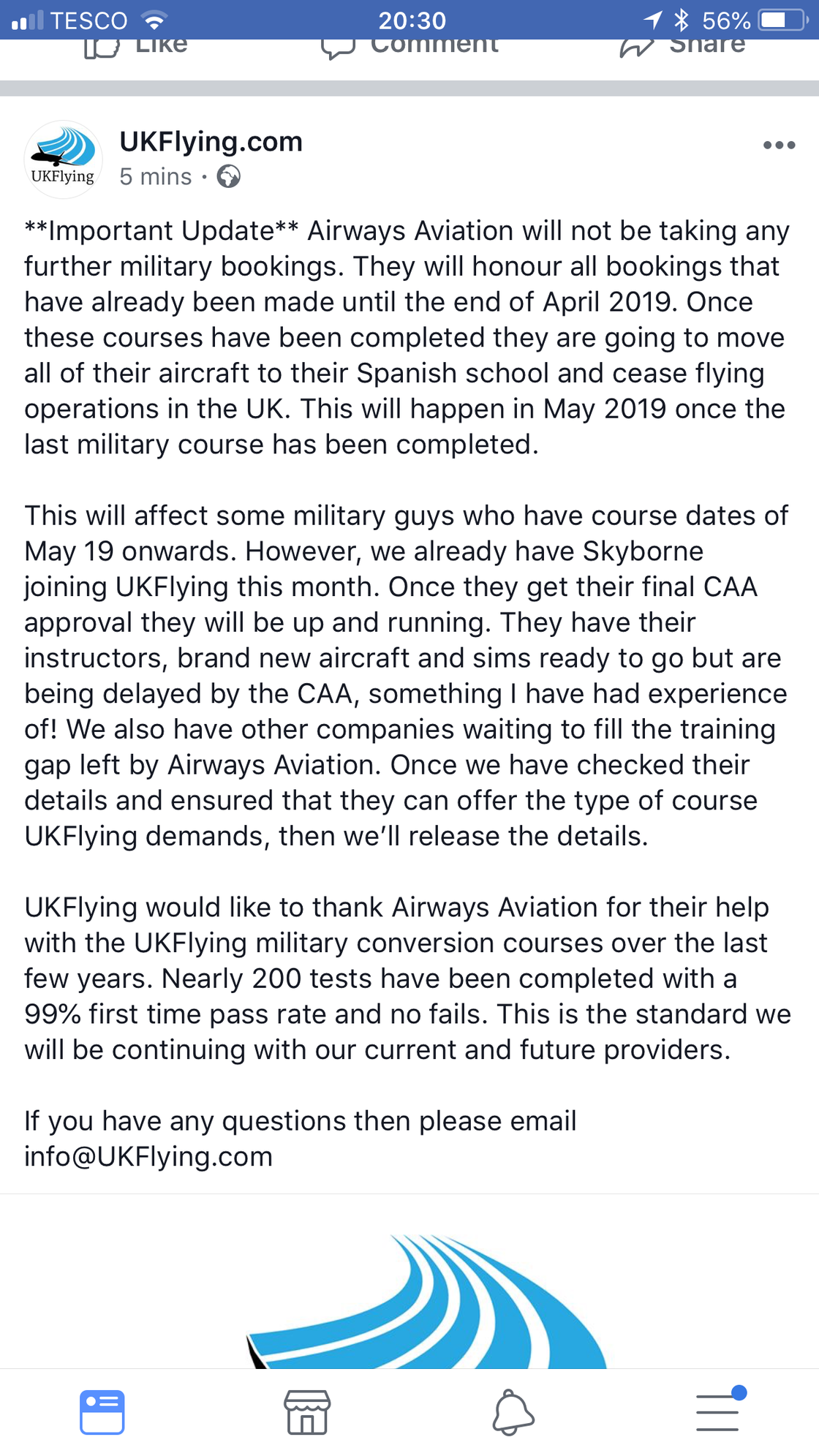Tap the battery indicator in status bar
Viewport: 819px width, 1456px height.
pyautogui.click(x=783, y=20)
